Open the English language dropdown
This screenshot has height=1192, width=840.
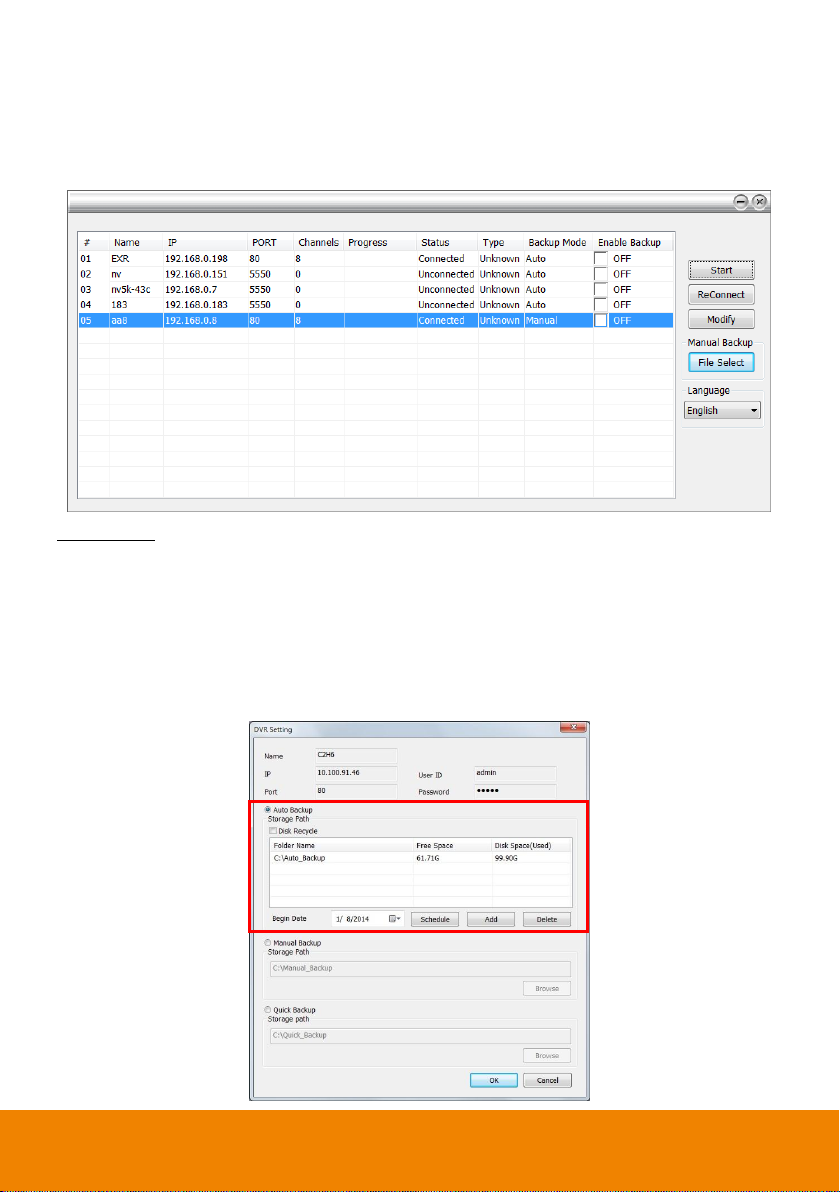[721, 411]
